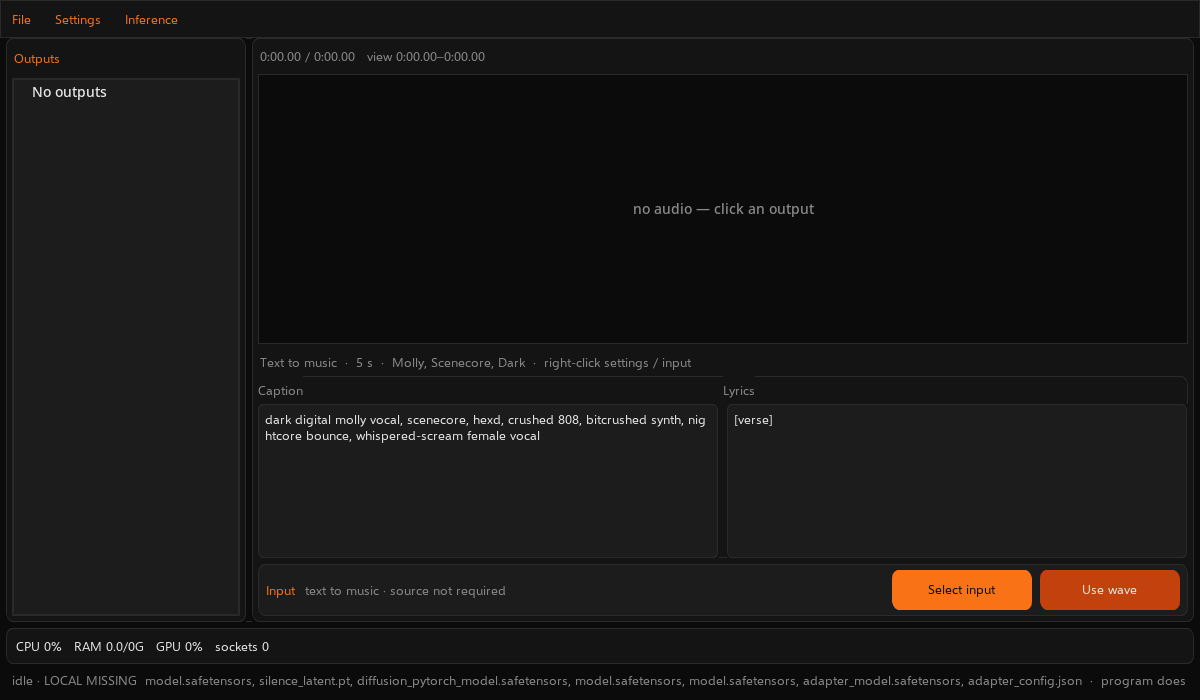Image resolution: width=1200 pixels, height=700 pixels.
Task: Click the Use wave button
Action: click(x=1109, y=590)
